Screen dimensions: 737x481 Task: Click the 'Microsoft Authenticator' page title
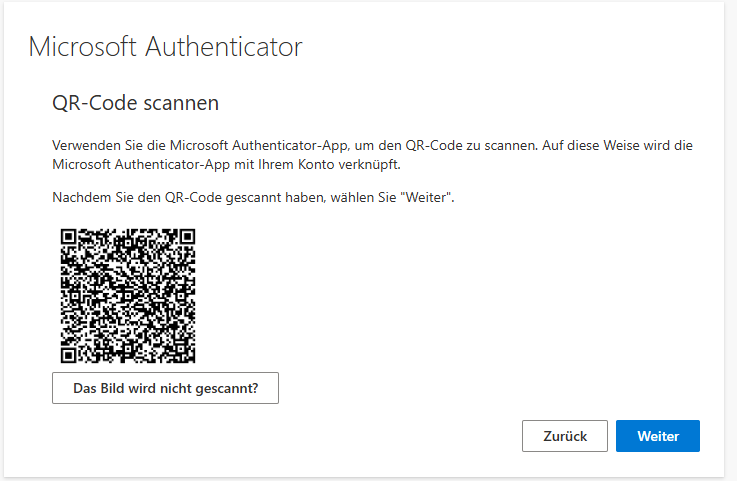(165, 47)
